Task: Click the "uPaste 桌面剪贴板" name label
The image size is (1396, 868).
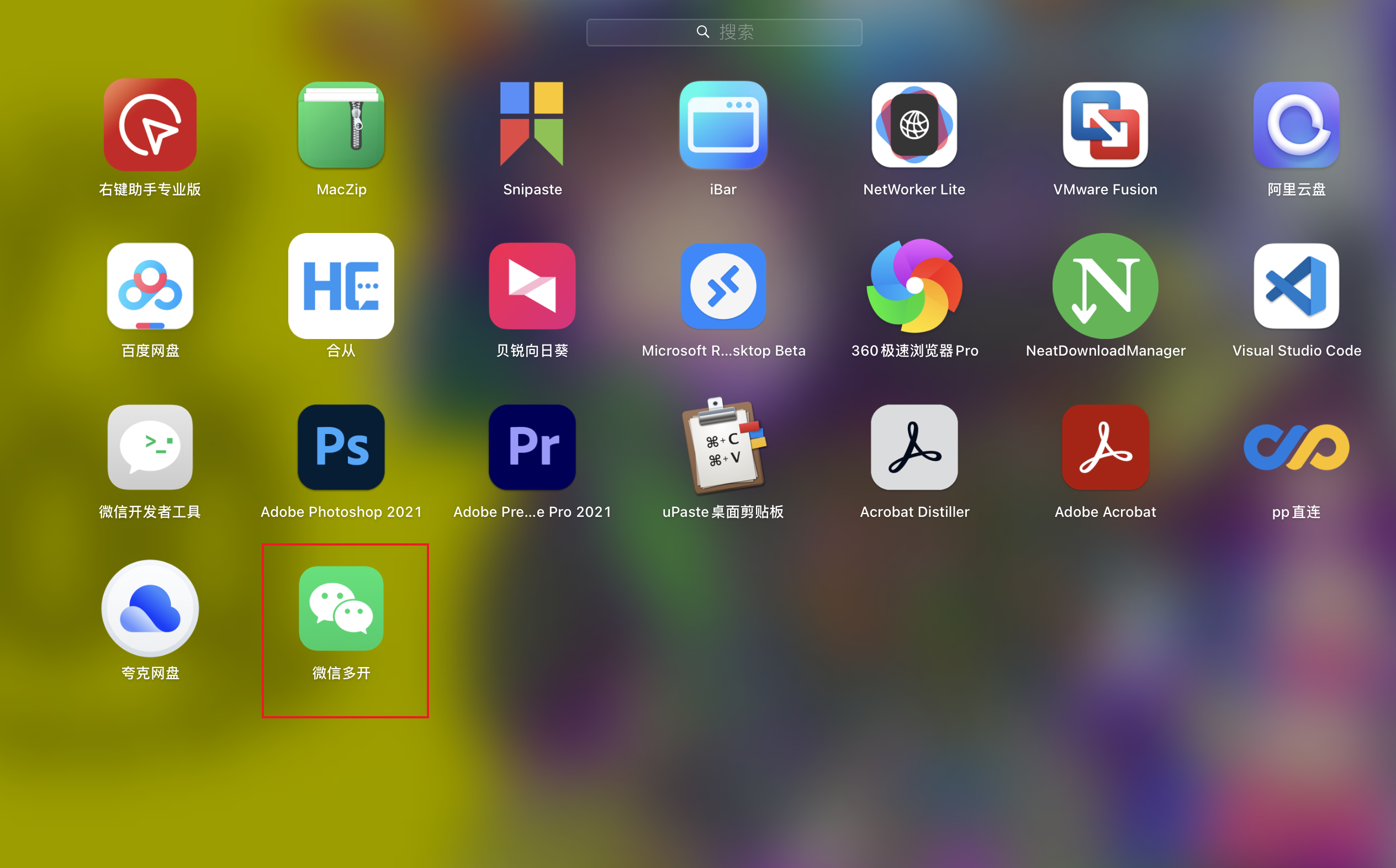Action: pyautogui.click(x=723, y=512)
